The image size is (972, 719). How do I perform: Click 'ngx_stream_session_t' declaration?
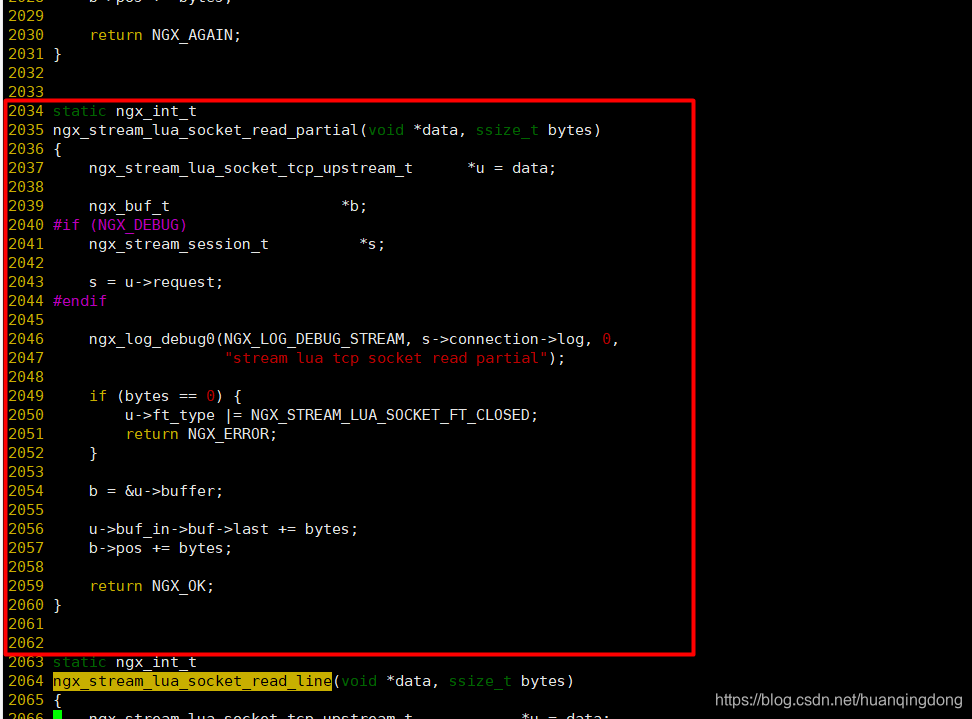point(179,244)
